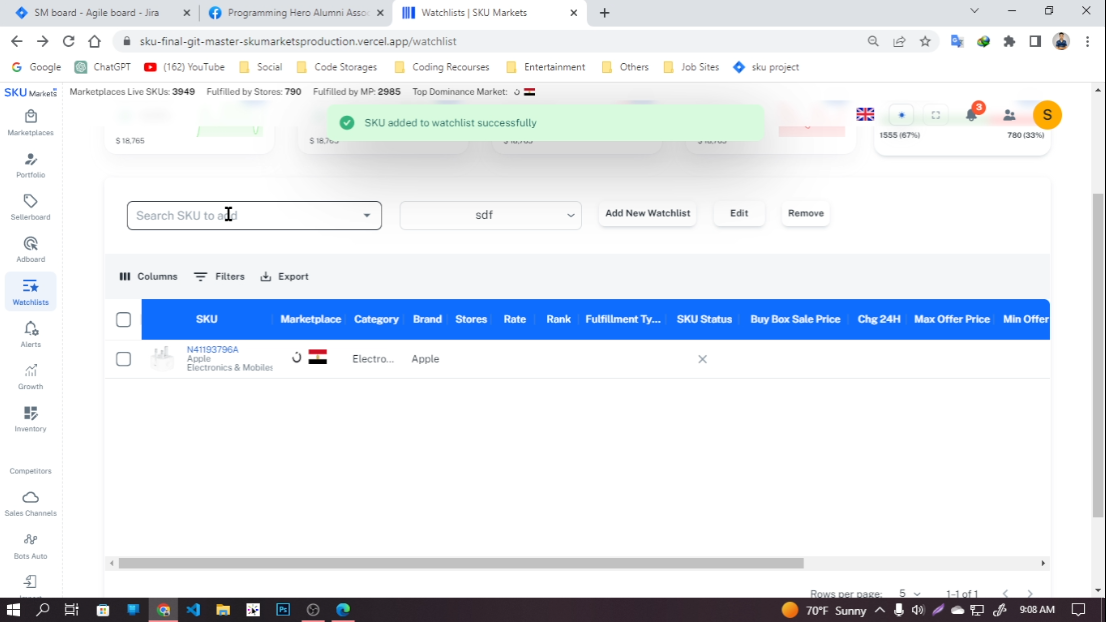Open Coding Recourses bookmark folder
This screenshot has width=1106, height=622.
[442, 67]
